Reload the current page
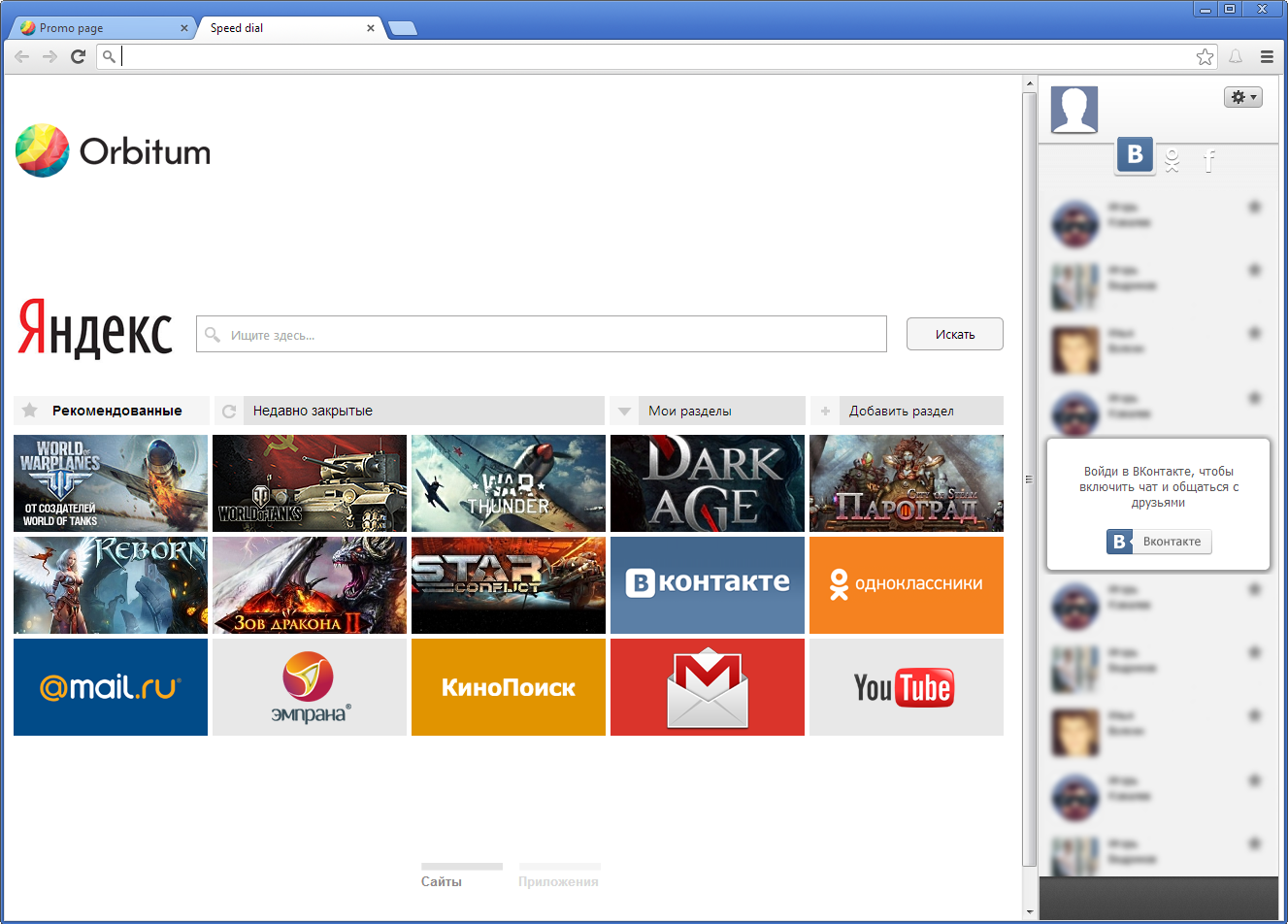The width and height of the screenshot is (1288, 924). click(x=79, y=56)
